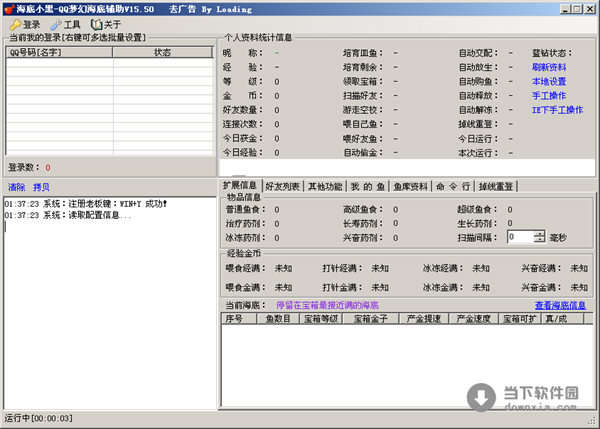Click the 扫描间隔 interval input field
This screenshot has height=429, width=600.
[520, 238]
